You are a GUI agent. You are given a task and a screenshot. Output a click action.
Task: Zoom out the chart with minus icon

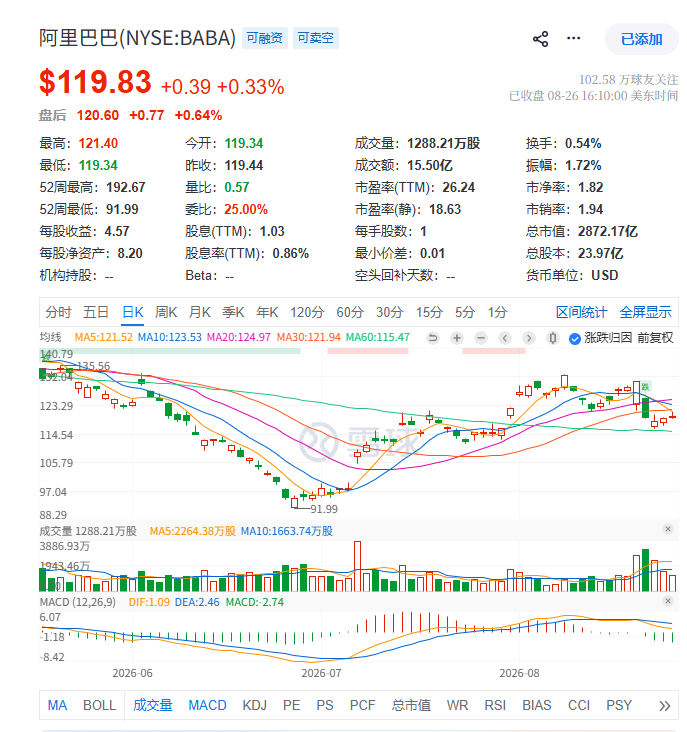(481, 338)
